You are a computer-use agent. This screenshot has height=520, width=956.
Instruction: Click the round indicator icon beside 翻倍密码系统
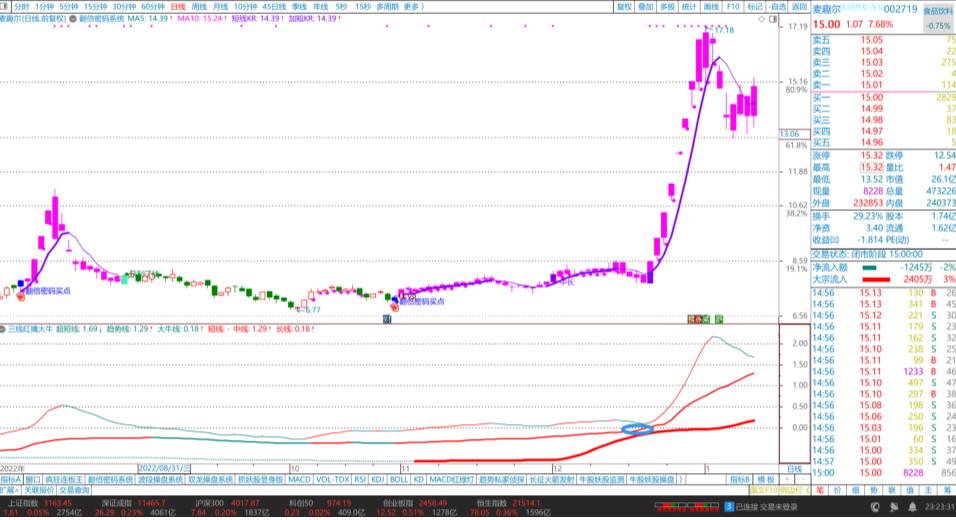click(73, 18)
